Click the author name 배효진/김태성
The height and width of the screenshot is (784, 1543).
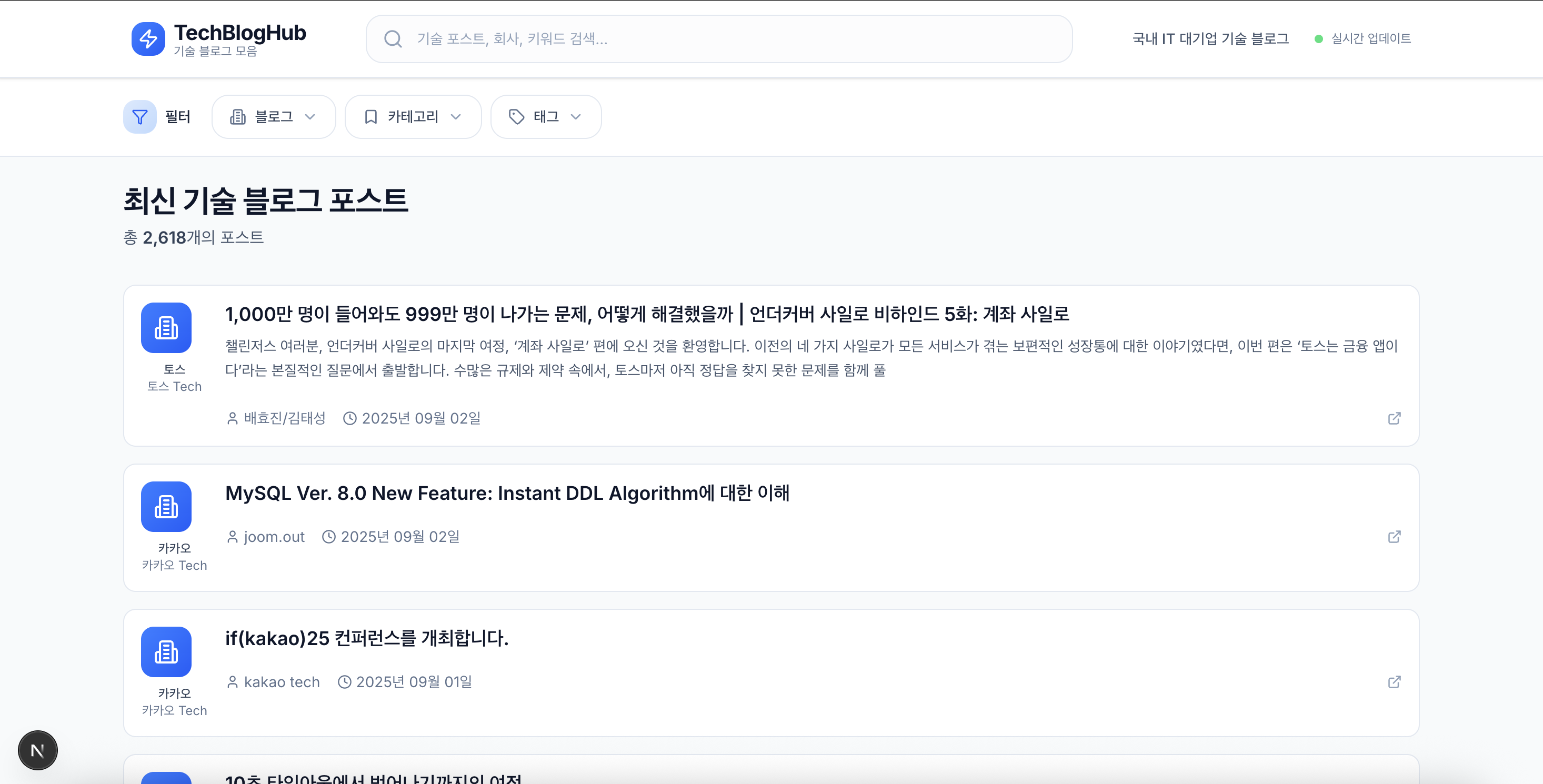(x=285, y=418)
